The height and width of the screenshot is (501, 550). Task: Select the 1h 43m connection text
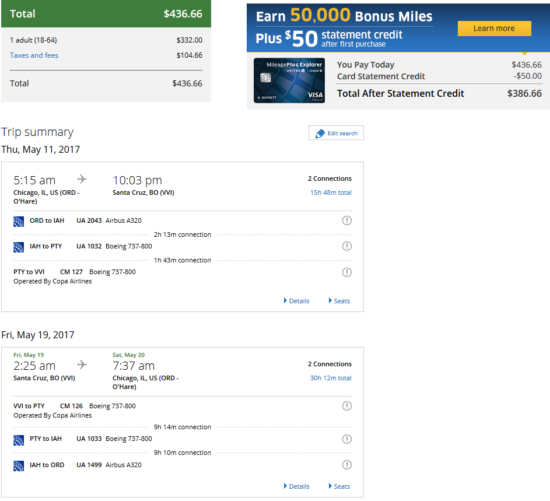click(182, 260)
